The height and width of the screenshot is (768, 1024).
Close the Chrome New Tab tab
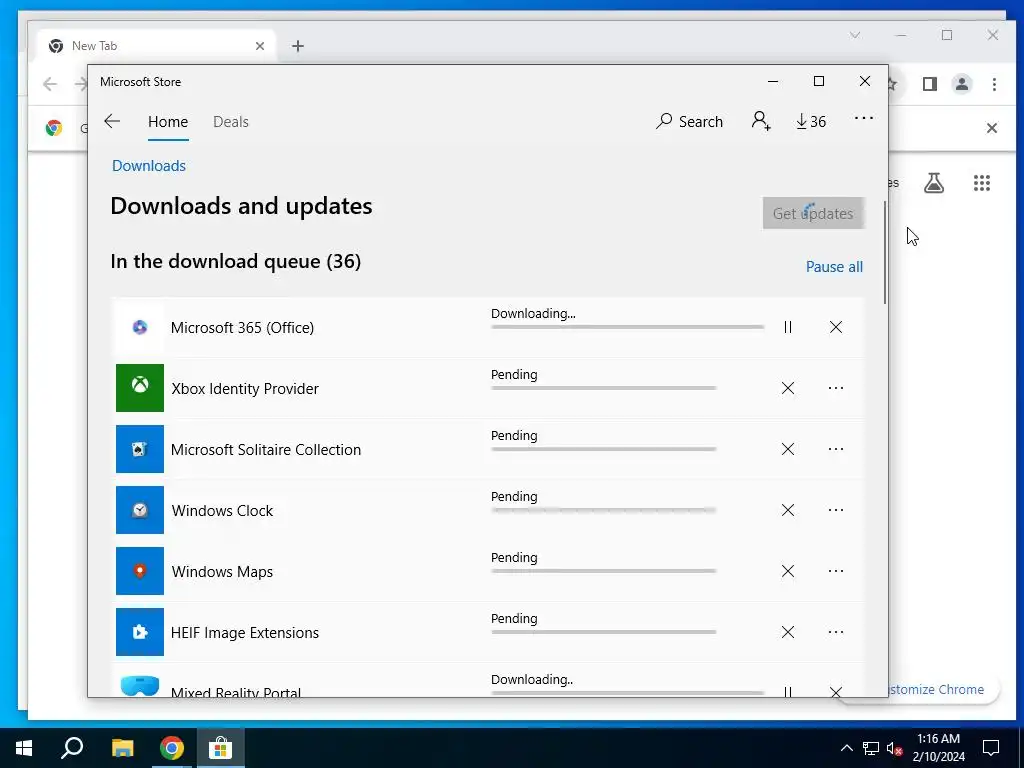pos(260,46)
